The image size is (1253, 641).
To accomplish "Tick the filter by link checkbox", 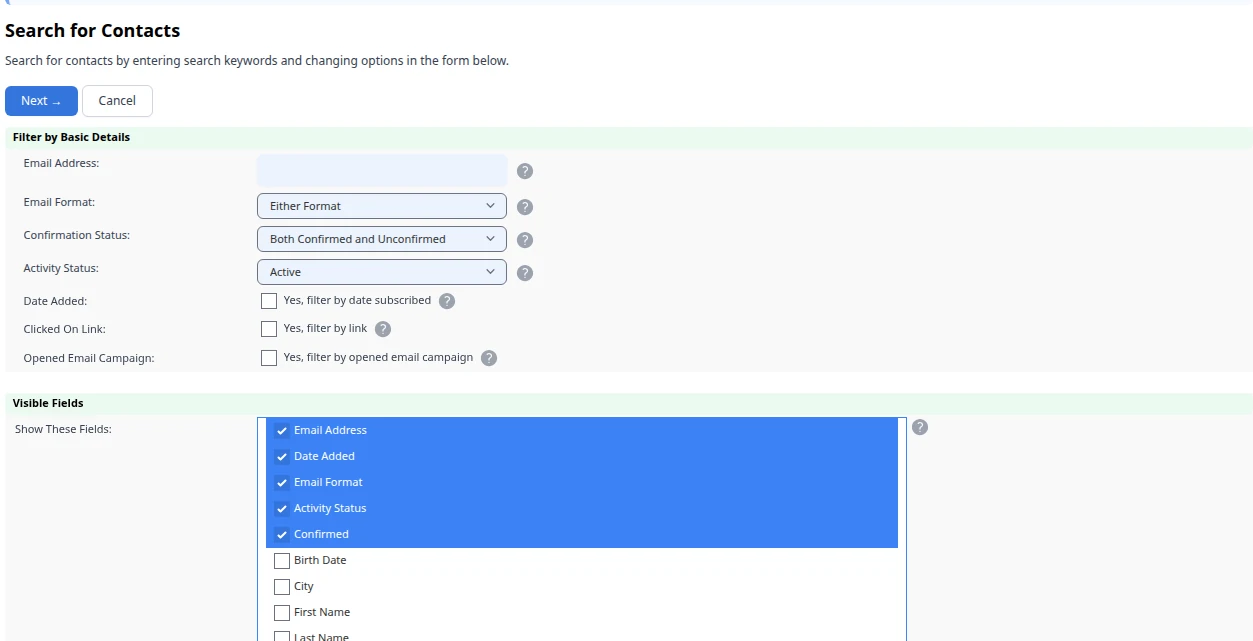I will [x=269, y=329].
